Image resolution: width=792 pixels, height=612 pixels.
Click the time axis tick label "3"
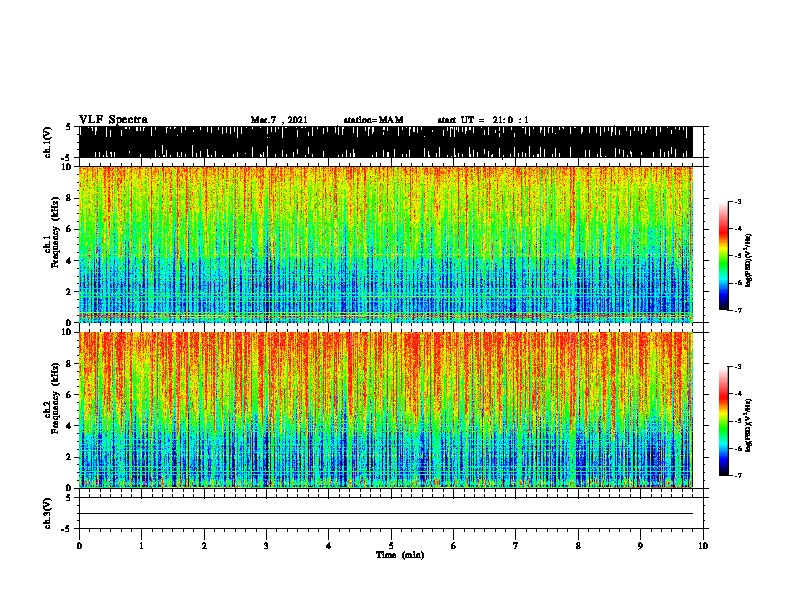pos(266,546)
